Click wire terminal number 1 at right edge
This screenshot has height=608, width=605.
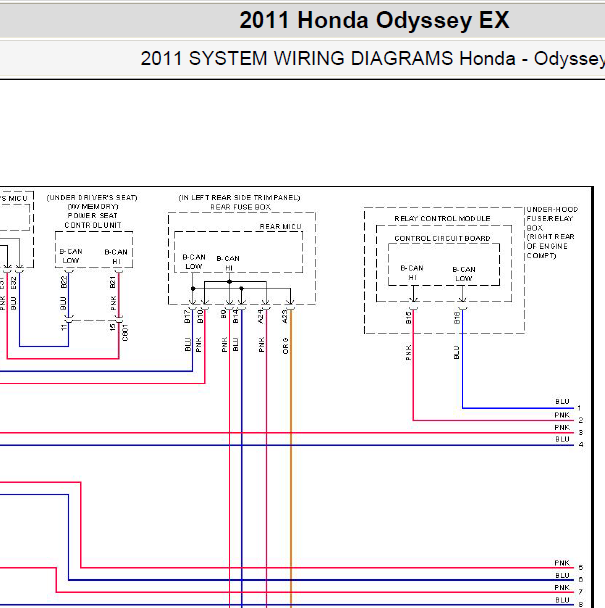pyautogui.click(x=579, y=408)
